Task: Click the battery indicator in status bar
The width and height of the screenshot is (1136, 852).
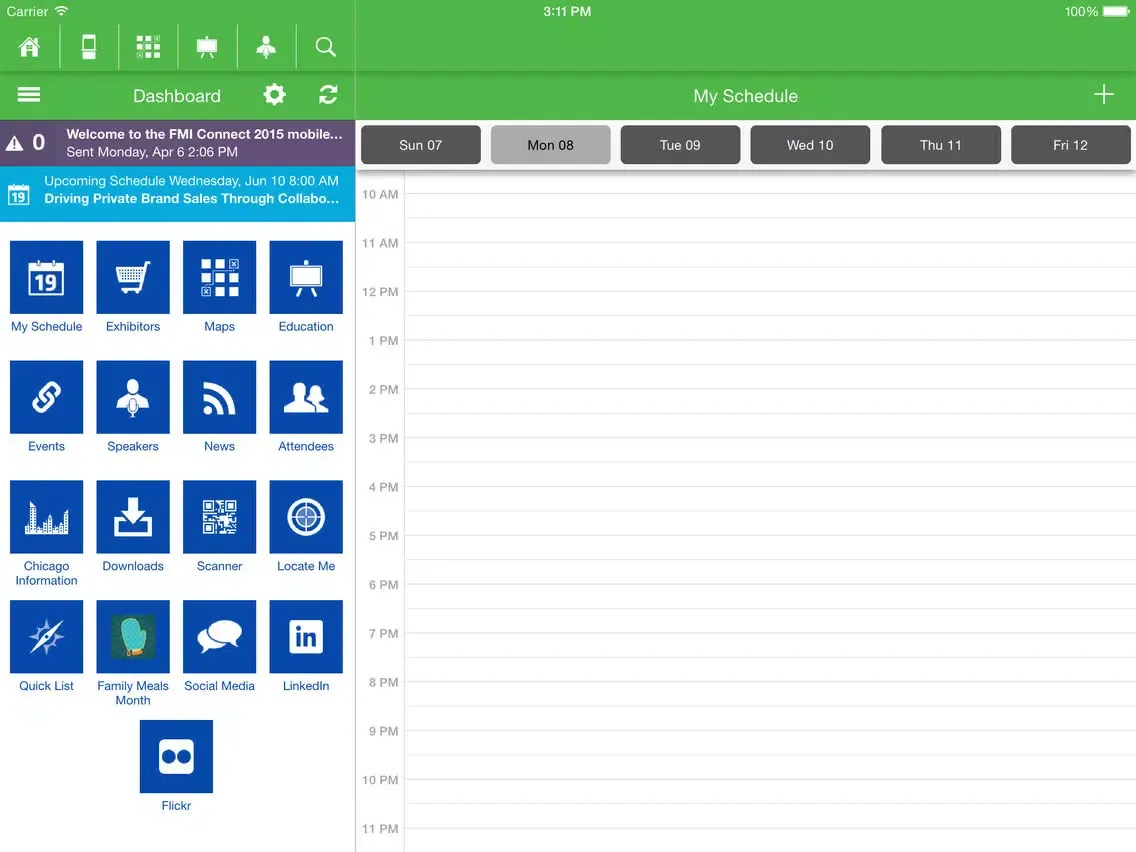Action: coord(1116,12)
